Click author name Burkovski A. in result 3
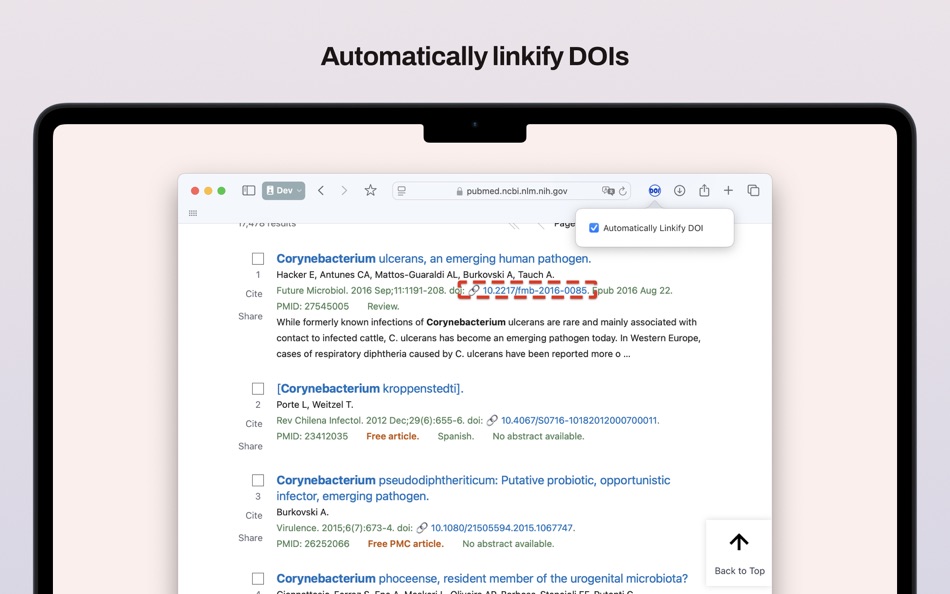The width and height of the screenshot is (950, 594). [x=302, y=512]
